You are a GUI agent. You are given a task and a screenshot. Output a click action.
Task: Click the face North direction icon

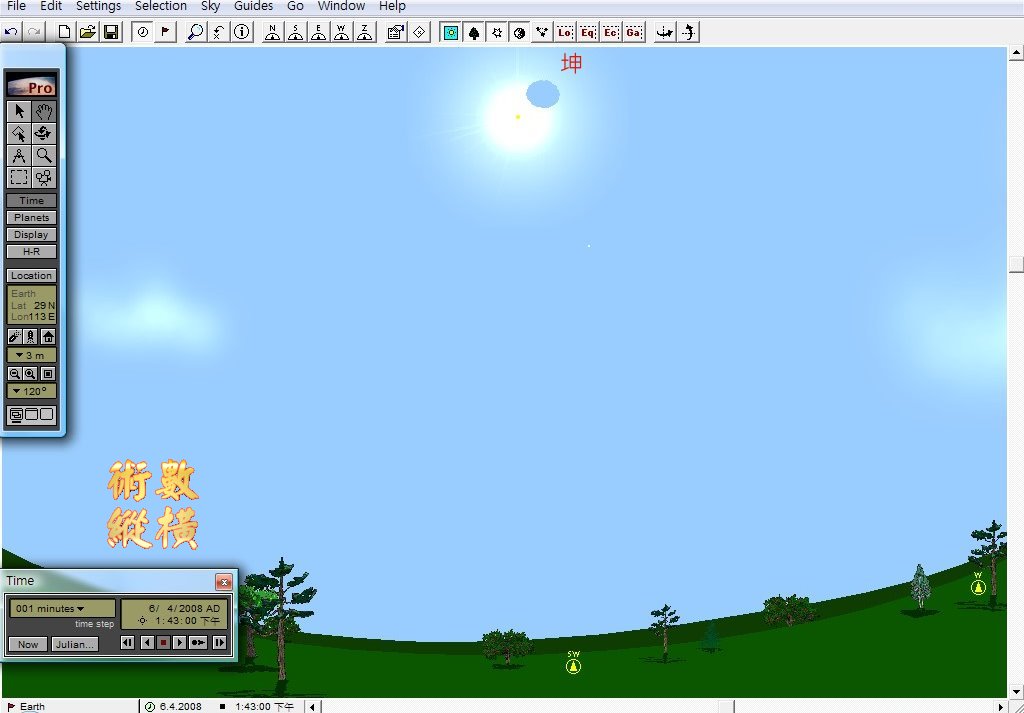pos(272,32)
